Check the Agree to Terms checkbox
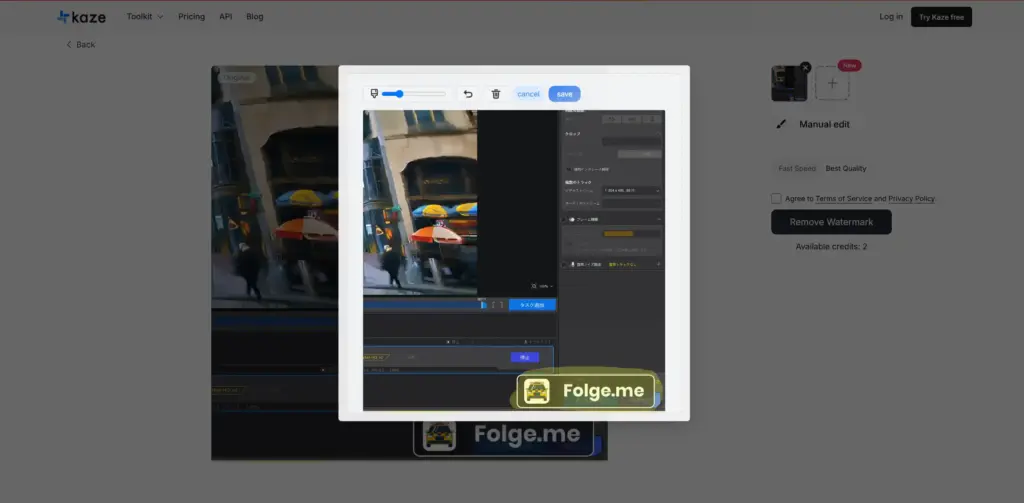 776,199
